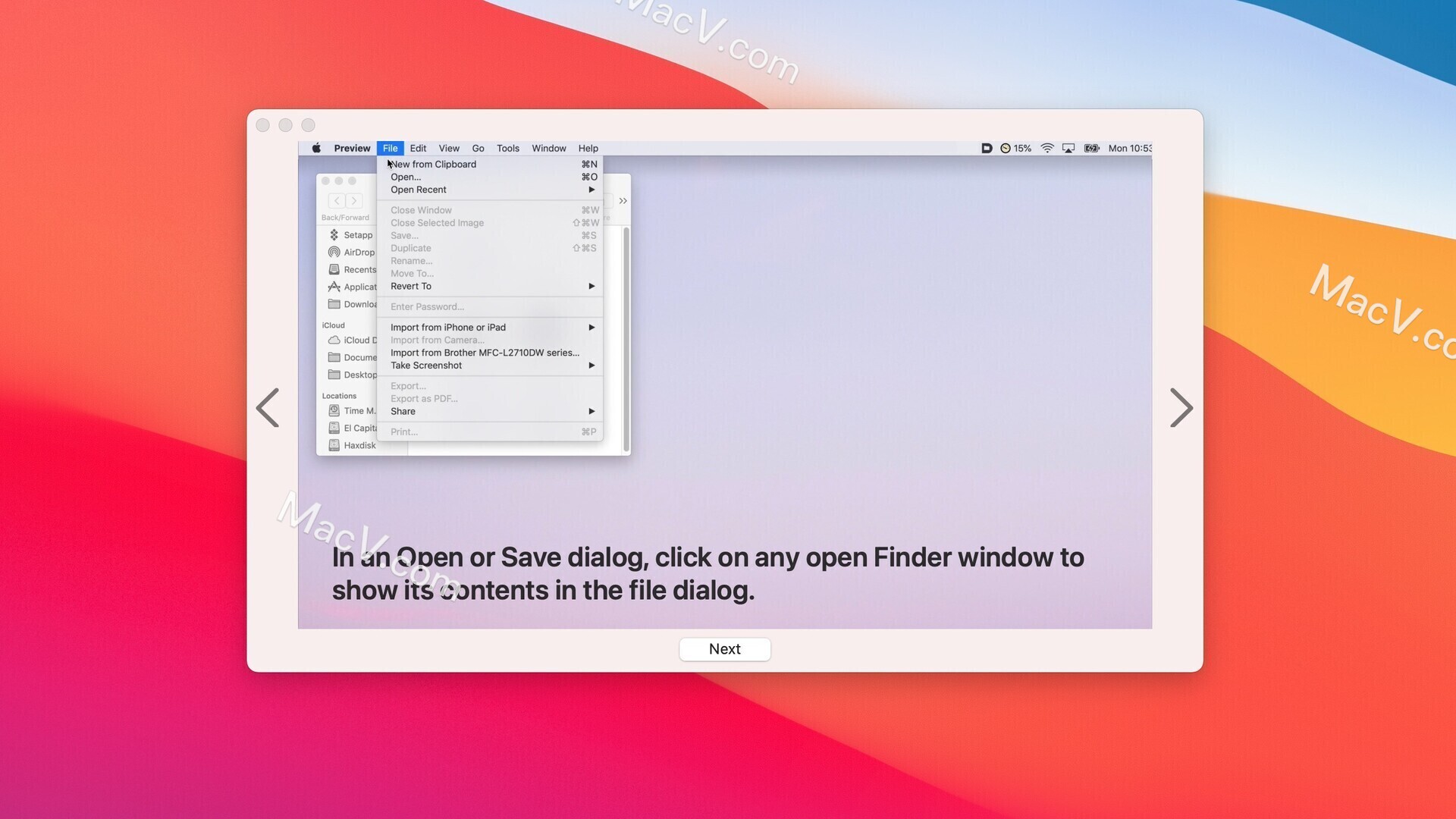Click the Haxdisk drive icon
Image resolution: width=1456 pixels, height=819 pixels.
[334, 445]
